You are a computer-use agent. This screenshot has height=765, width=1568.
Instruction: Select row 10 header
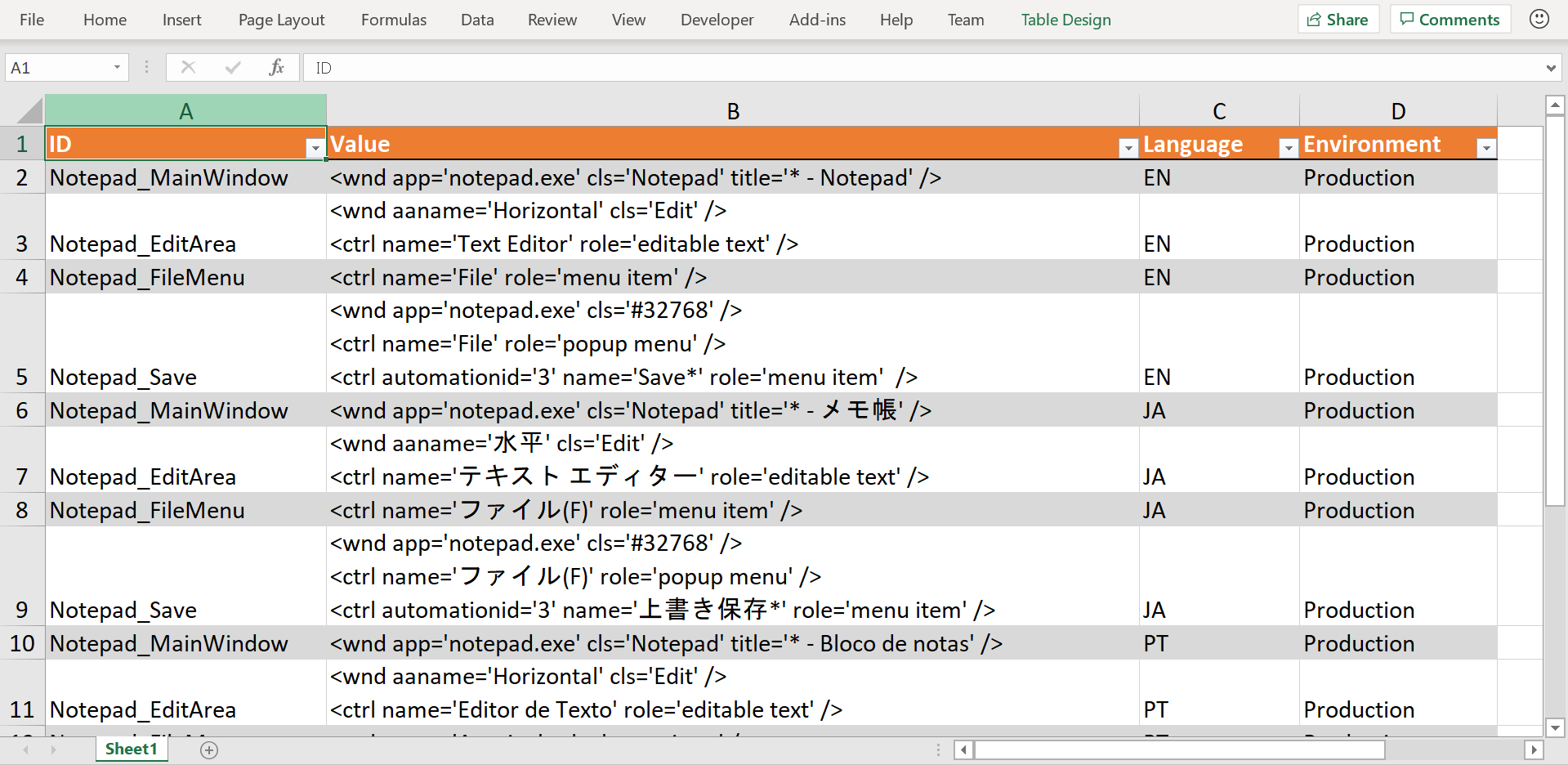22,643
